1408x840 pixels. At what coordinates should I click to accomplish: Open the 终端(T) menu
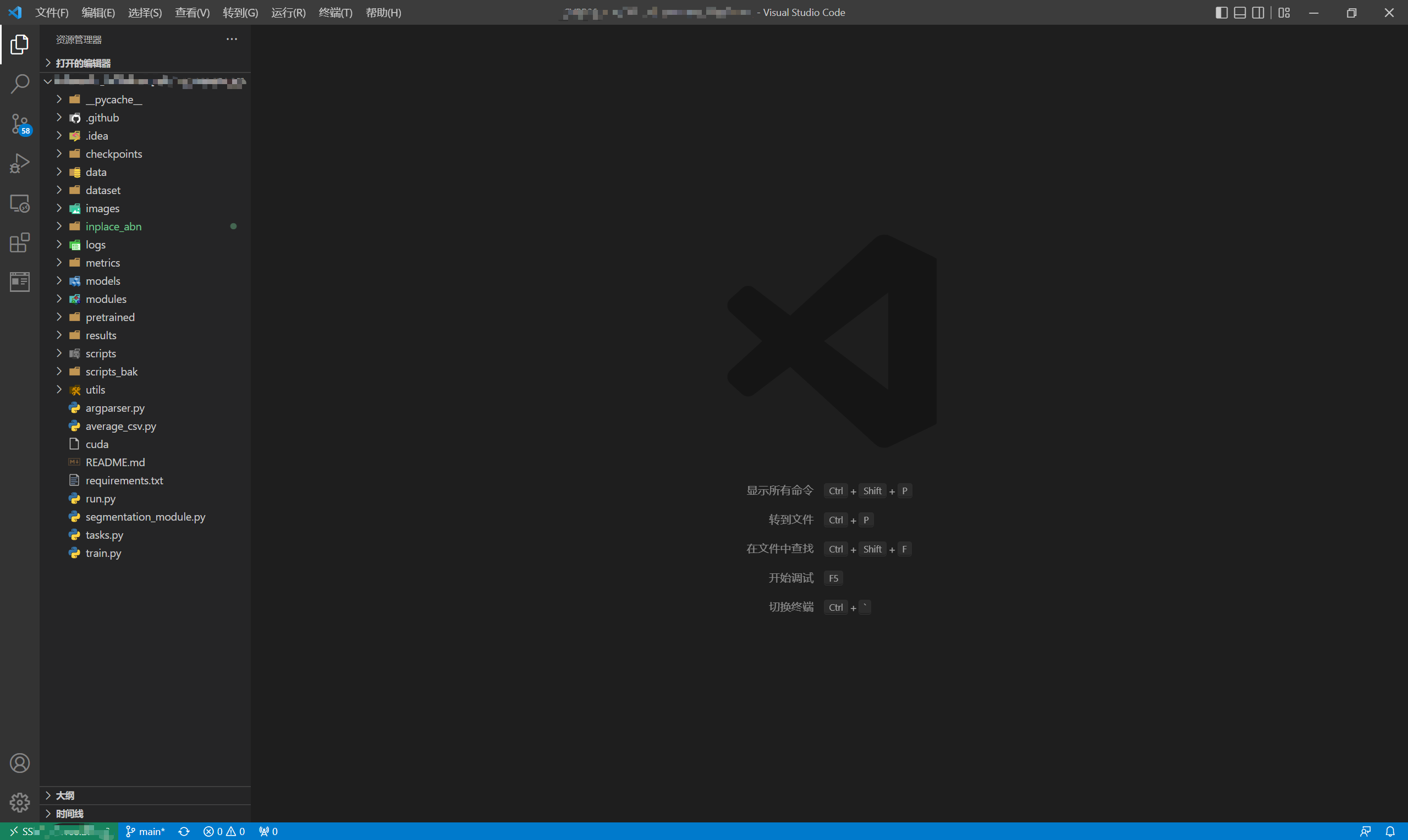[x=335, y=12]
